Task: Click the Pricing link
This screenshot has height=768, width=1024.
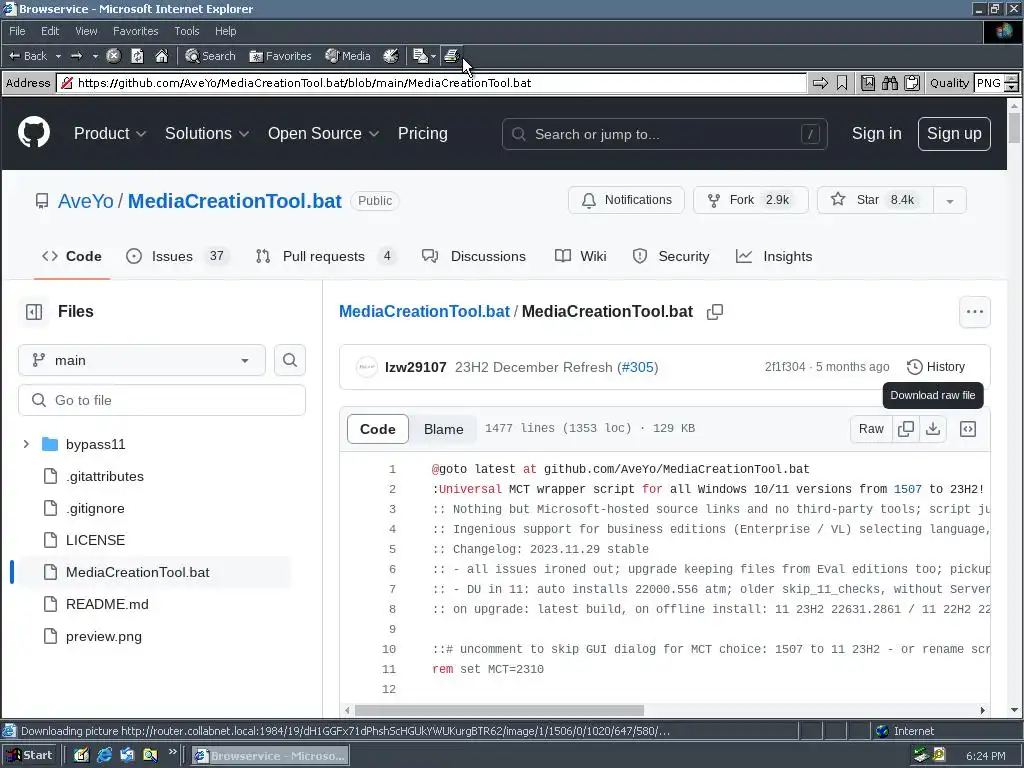Action: [x=423, y=133]
